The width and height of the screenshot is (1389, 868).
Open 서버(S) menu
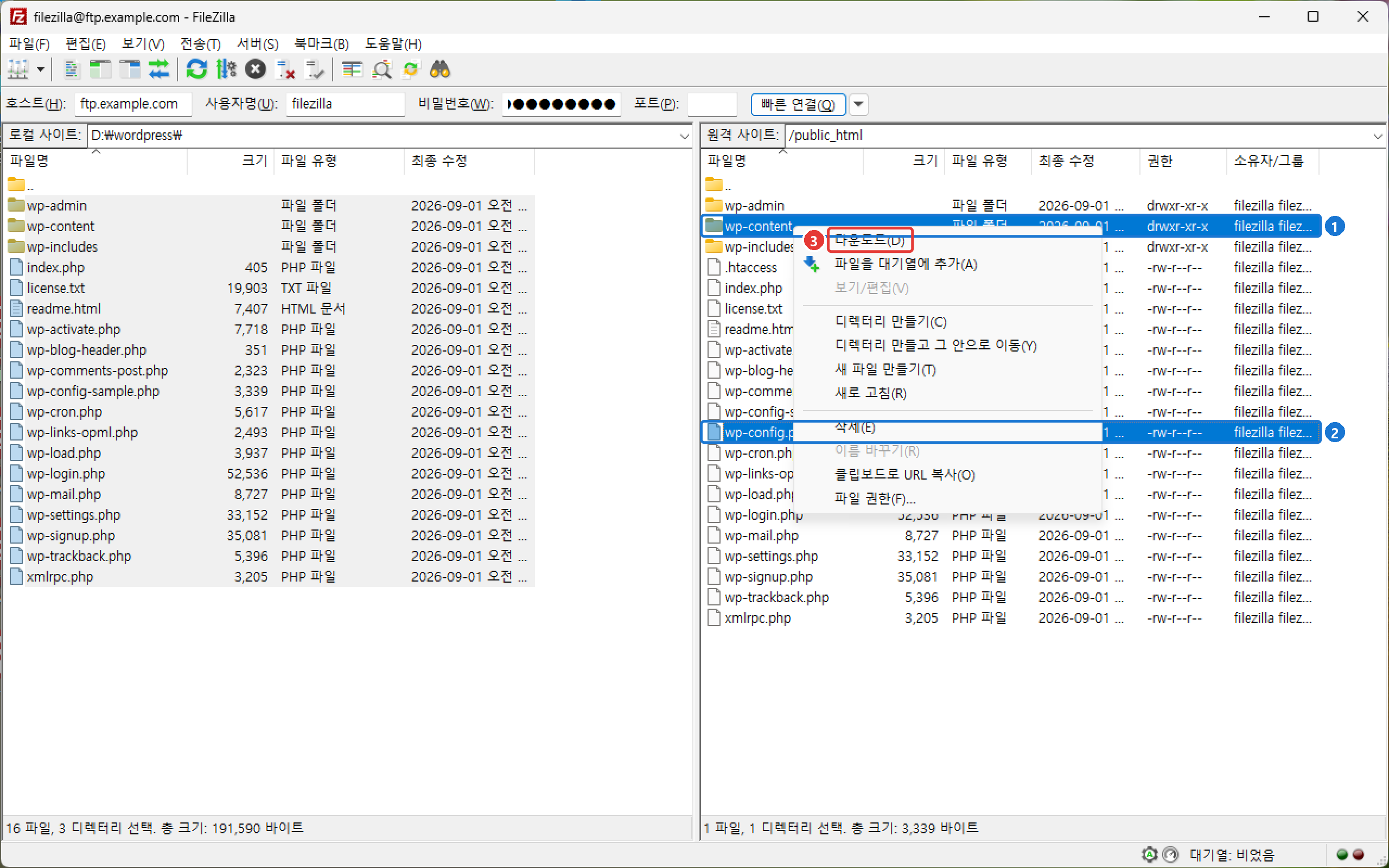click(258, 43)
